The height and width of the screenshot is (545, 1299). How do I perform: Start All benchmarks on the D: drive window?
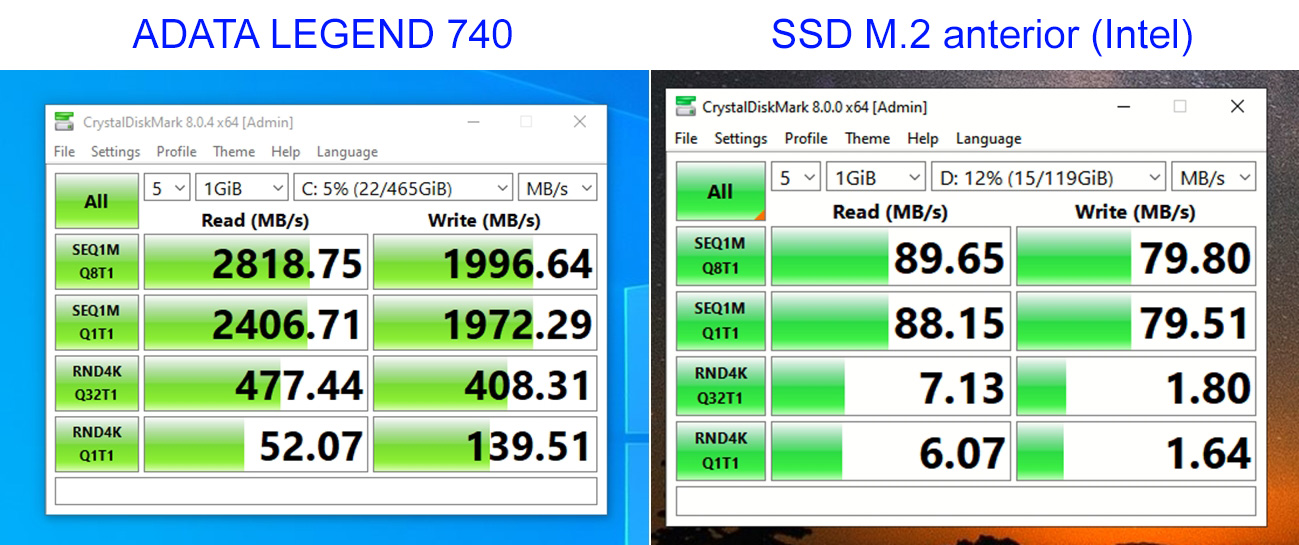[x=720, y=191]
